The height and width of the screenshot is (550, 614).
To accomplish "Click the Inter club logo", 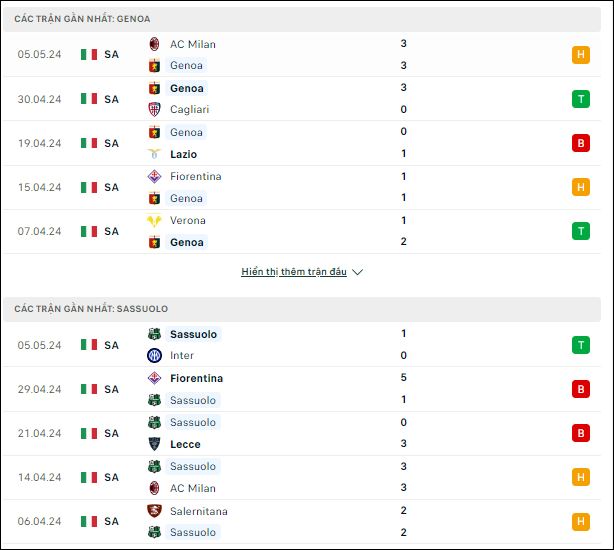I will tap(154, 355).
